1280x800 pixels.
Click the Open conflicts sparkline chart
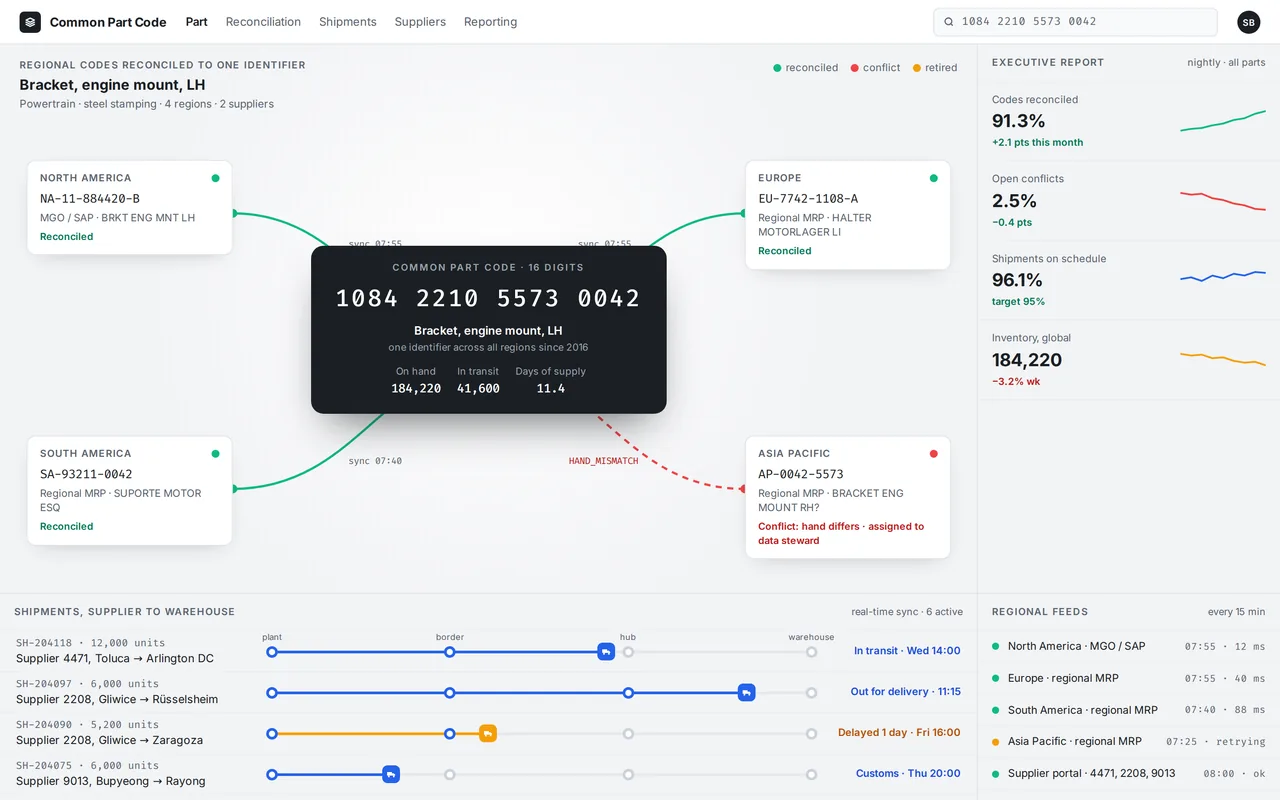(x=1223, y=200)
